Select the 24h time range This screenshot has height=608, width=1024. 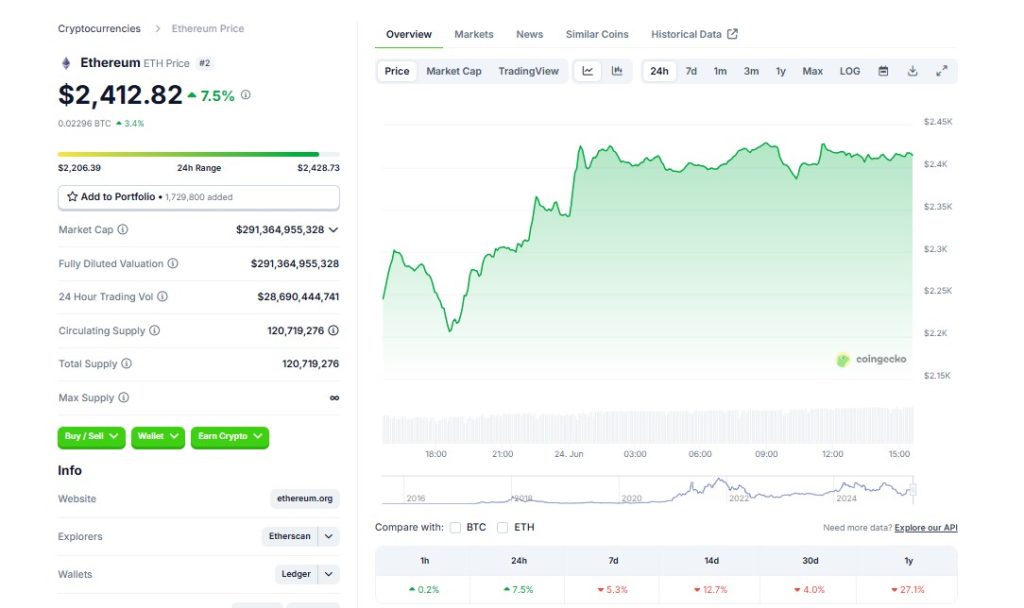[x=659, y=71]
